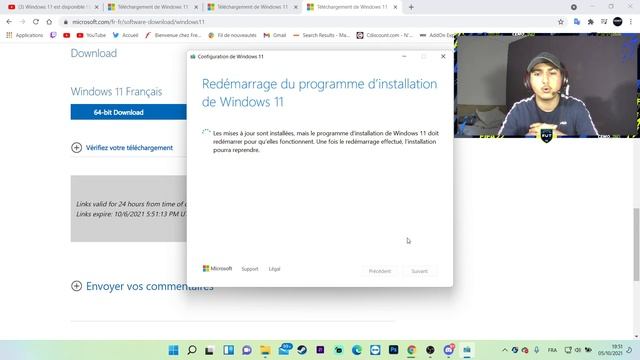Open taskbar Search
640x360 pixels.
pyautogui.click(x=192, y=350)
